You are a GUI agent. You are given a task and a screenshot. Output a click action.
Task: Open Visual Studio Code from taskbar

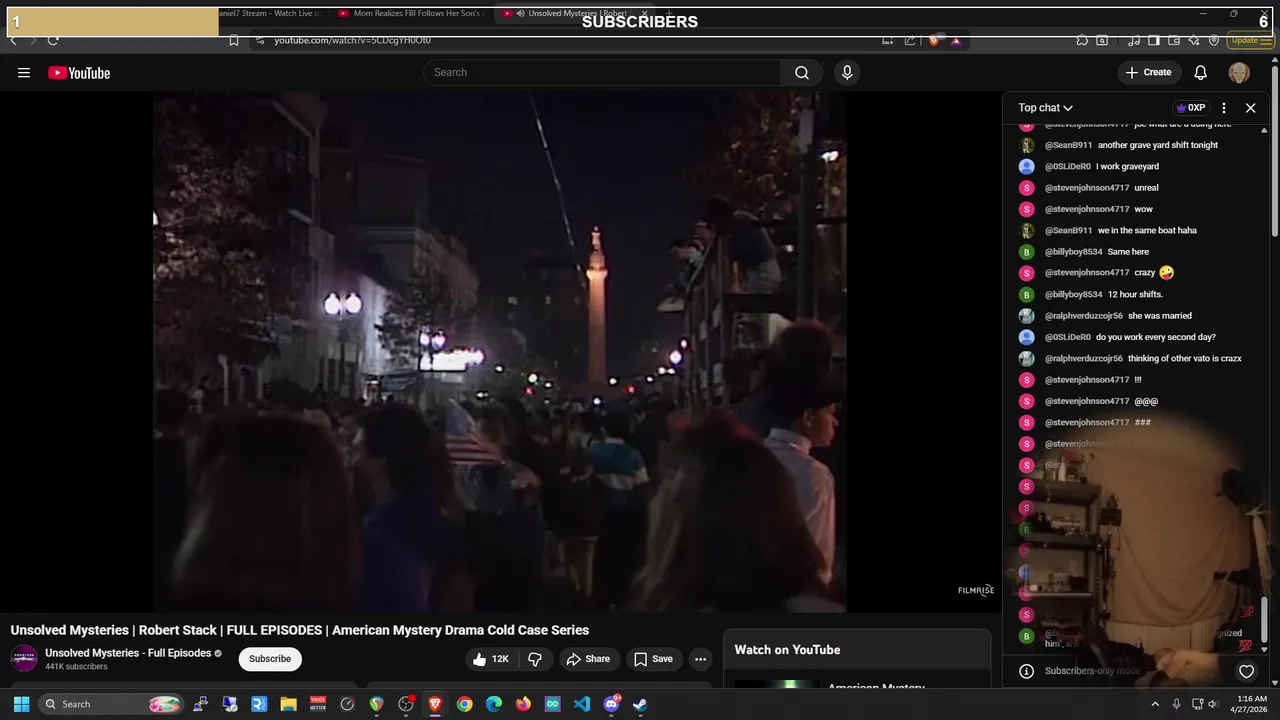coord(582,704)
